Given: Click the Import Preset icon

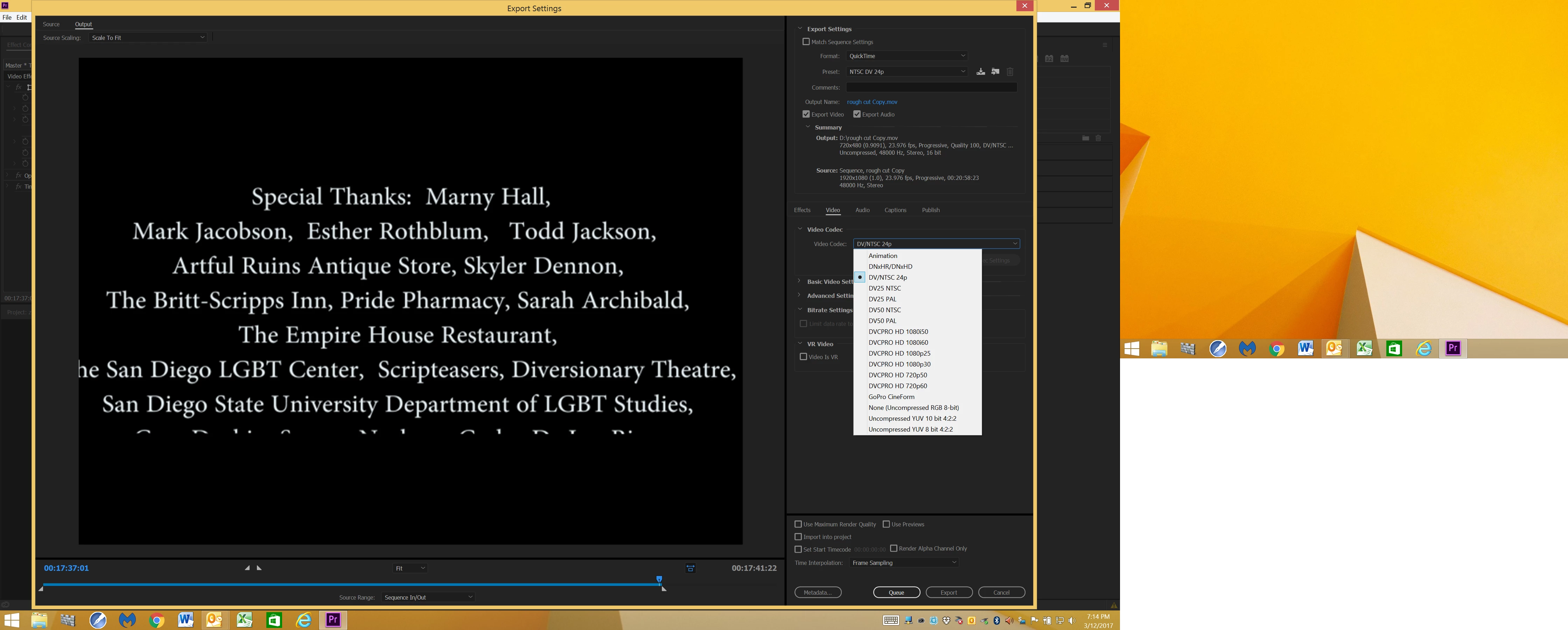Looking at the screenshot, I should 995,72.
